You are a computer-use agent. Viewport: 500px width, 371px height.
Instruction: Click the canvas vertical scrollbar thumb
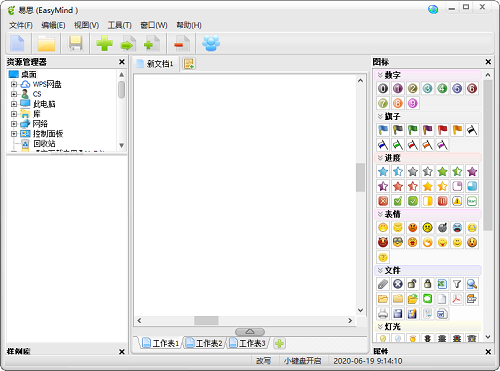[x=360, y=177]
